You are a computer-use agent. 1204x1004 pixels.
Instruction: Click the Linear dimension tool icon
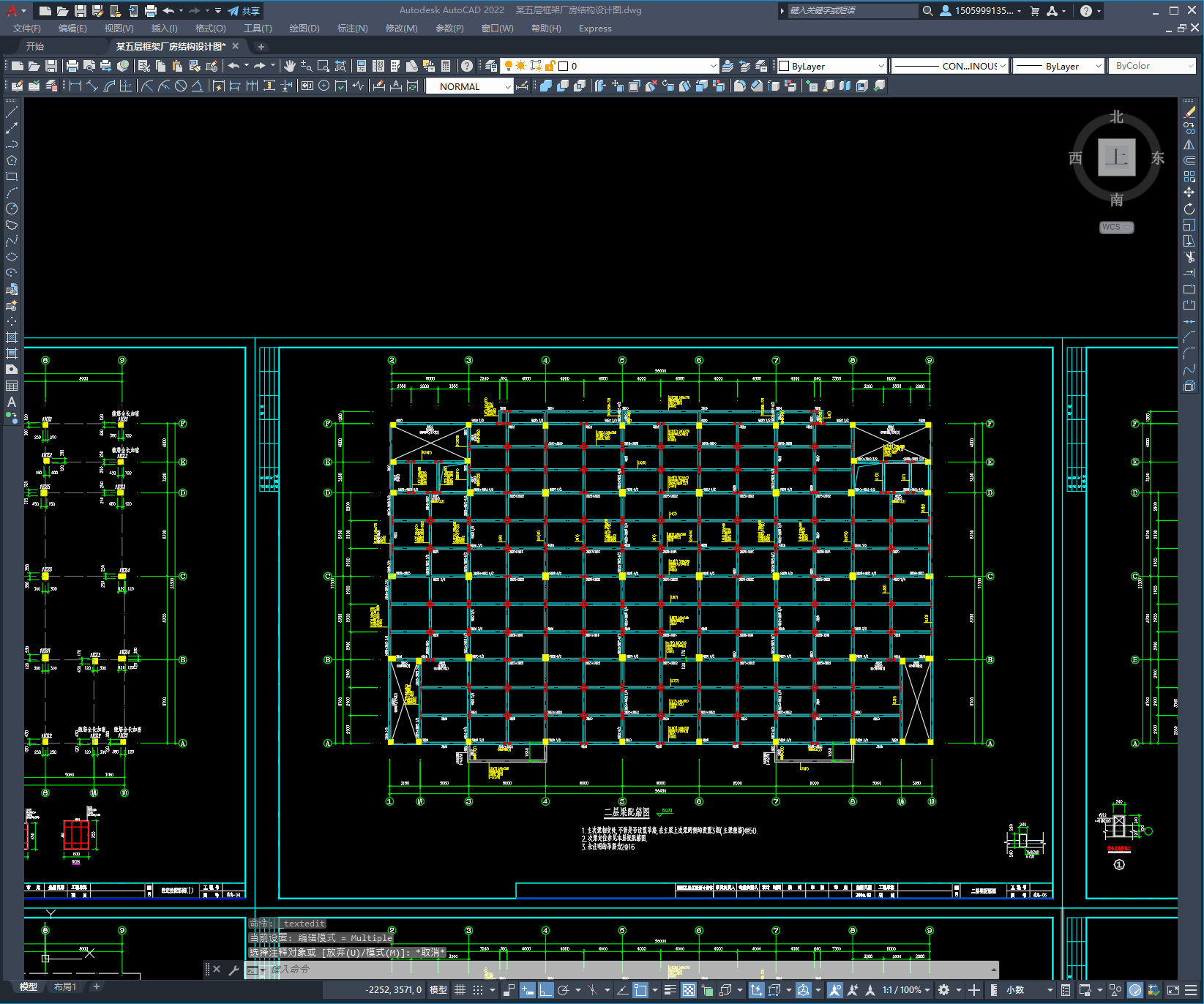(x=75, y=86)
